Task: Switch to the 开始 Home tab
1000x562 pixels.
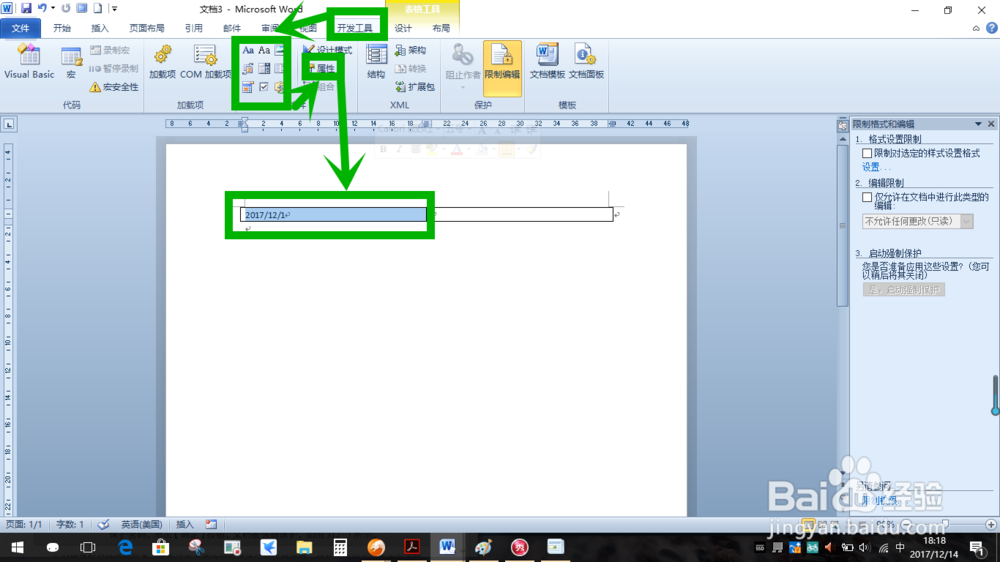Action: [62, 28]
